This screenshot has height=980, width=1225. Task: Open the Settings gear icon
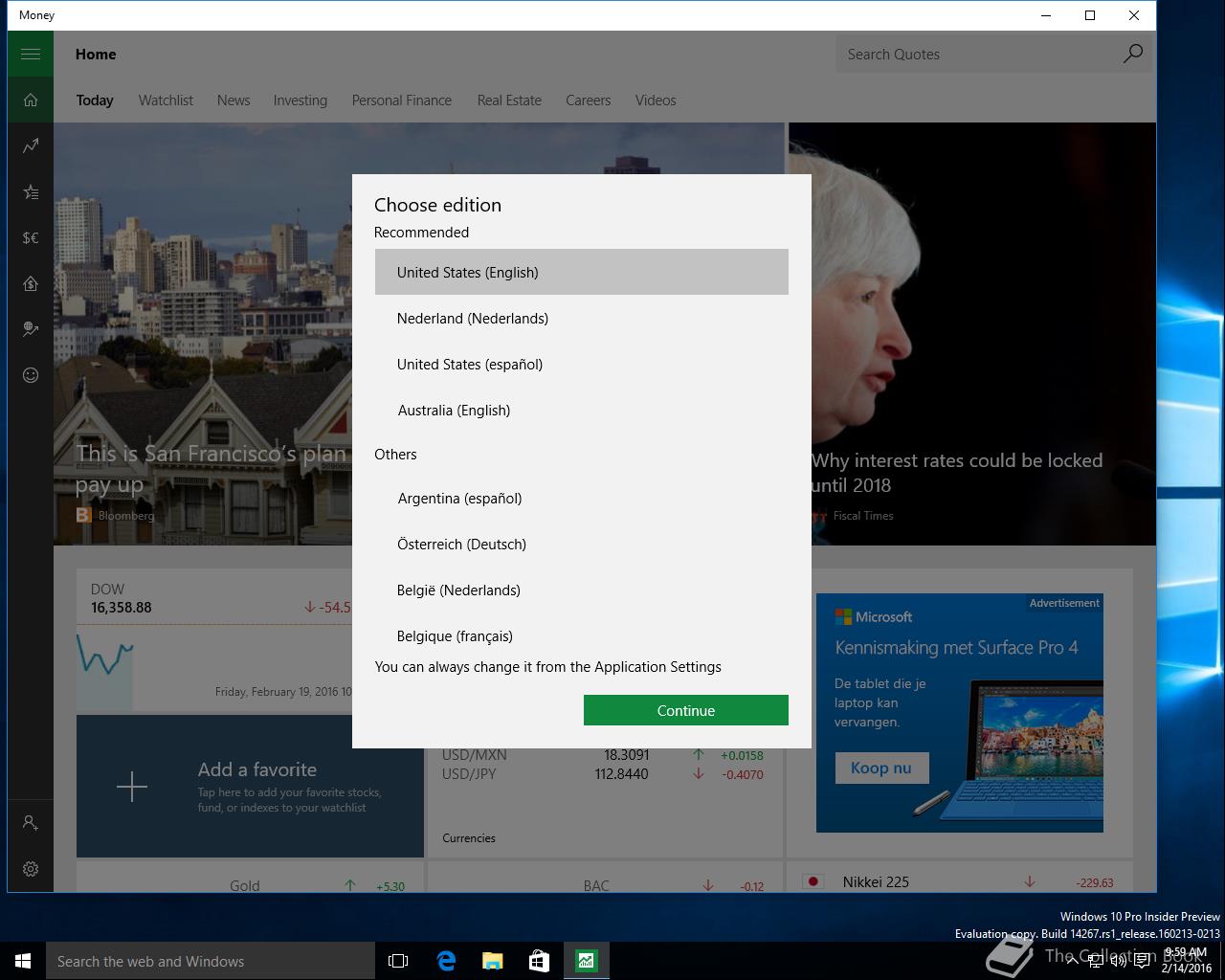click(x=31, y=869)
